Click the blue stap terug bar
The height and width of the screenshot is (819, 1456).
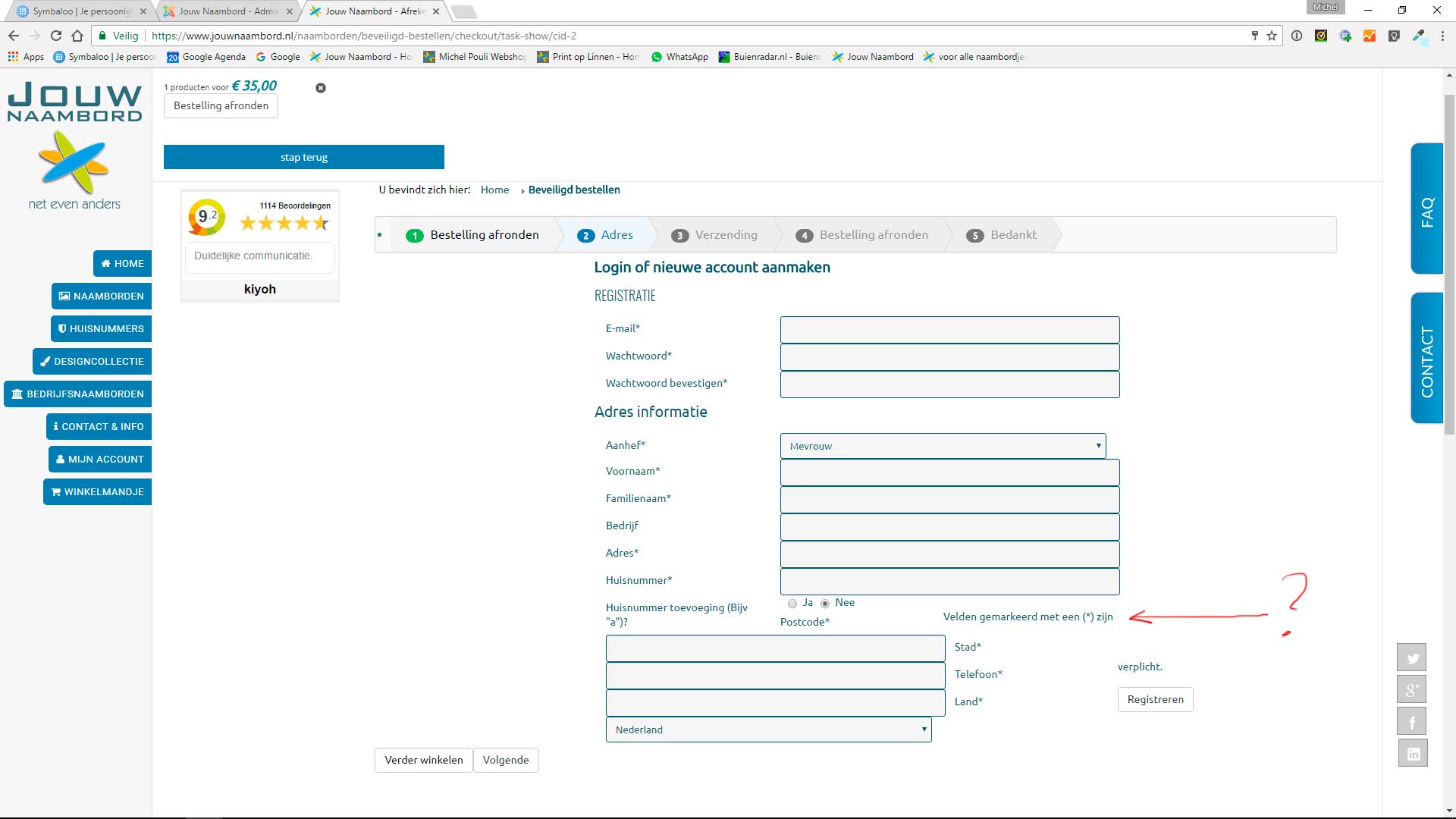coord(304,157)
